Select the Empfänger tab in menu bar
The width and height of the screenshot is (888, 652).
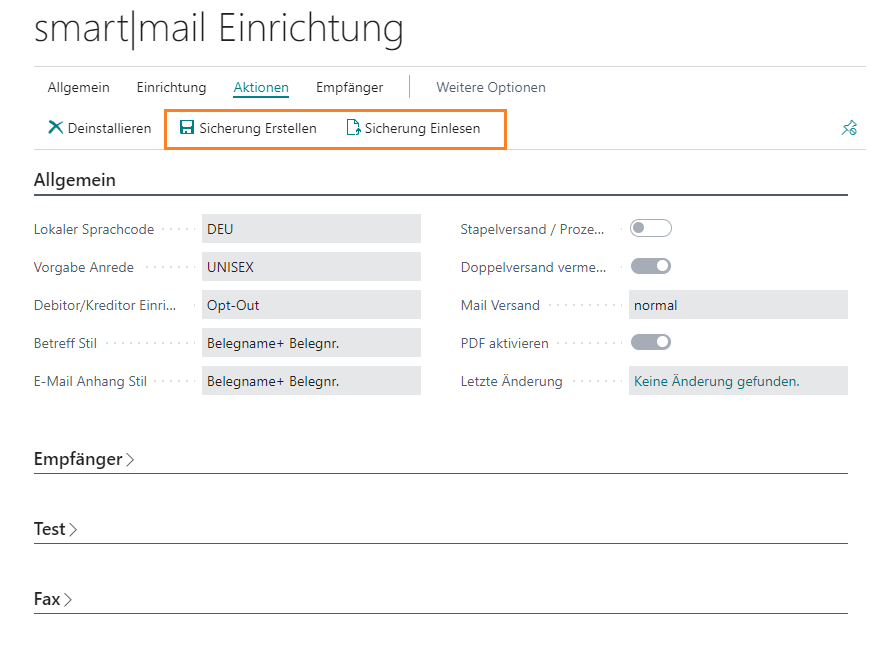pos(349,88)
